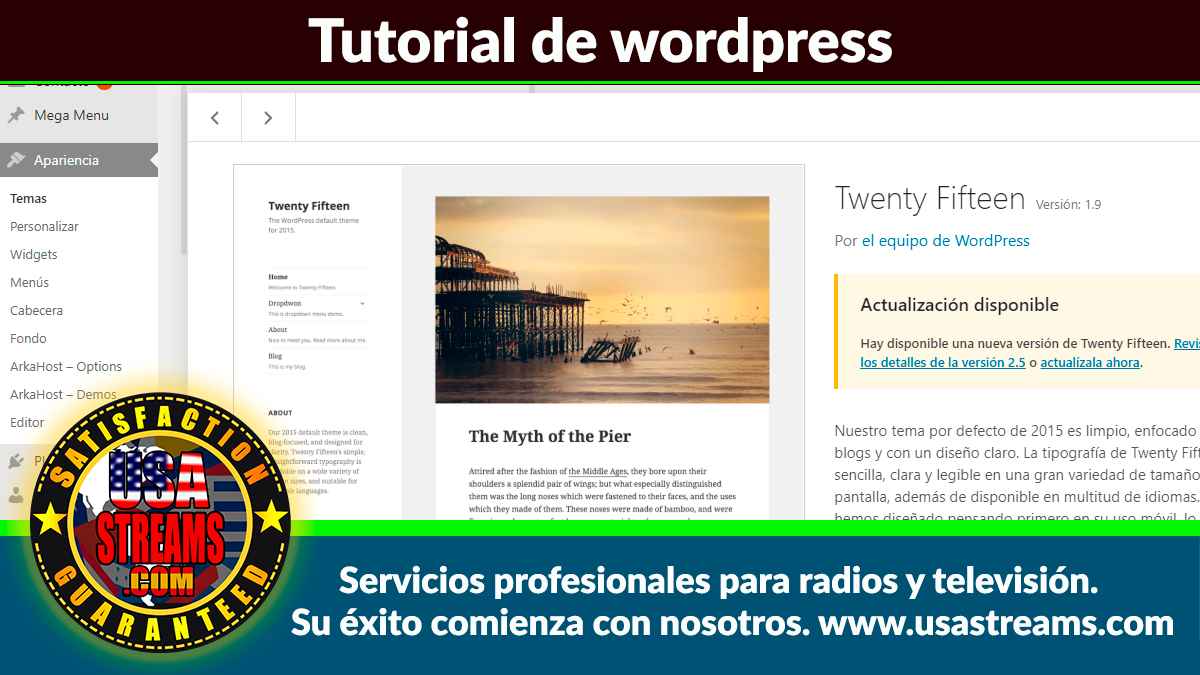Viewport: 1200px width, 675px height.
Task: Choose Cabecera under Apariencia
Action: point(36,310)
